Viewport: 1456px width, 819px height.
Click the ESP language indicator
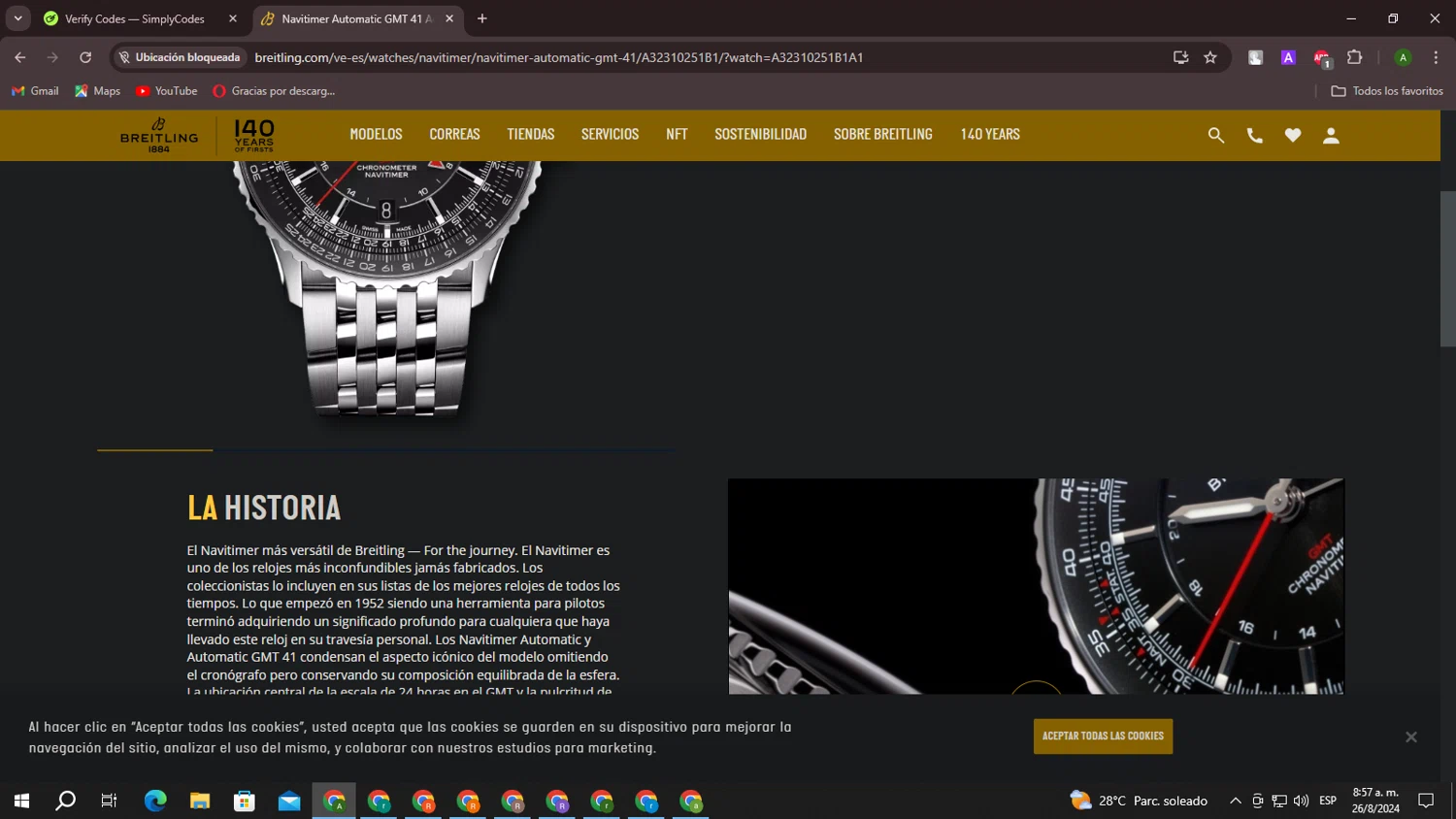(x=1328, y=801)
